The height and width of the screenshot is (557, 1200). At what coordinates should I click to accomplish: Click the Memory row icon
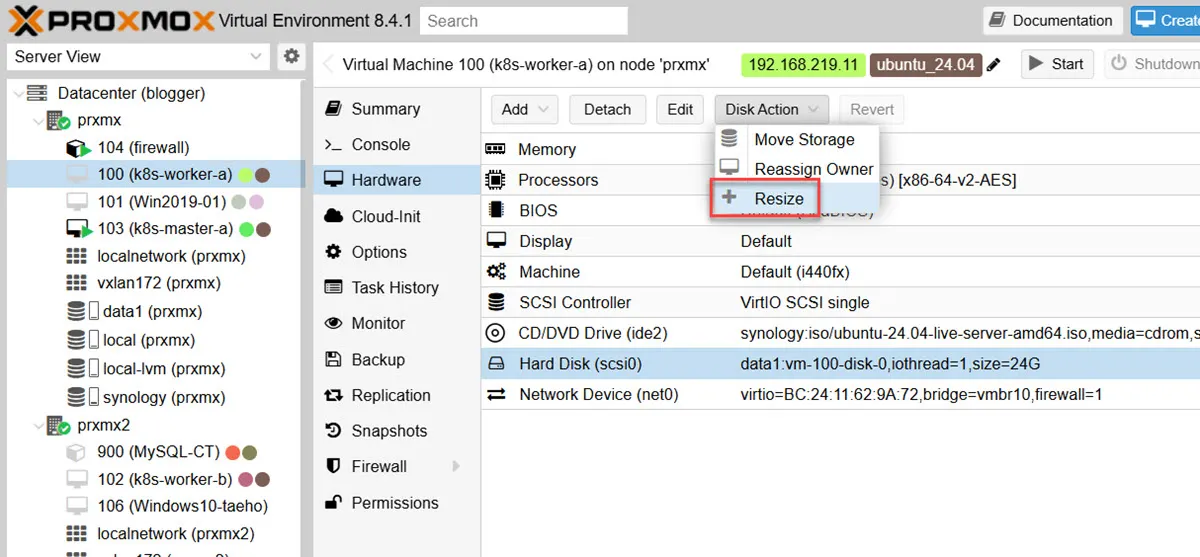[495, 149]
